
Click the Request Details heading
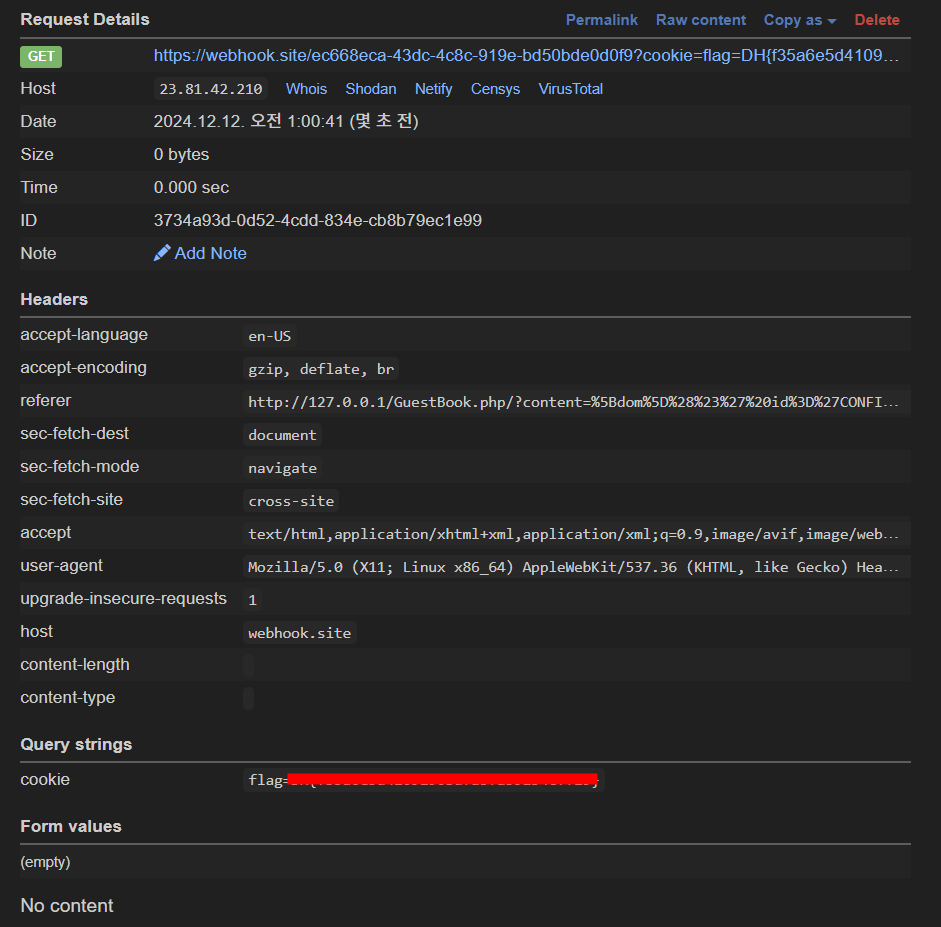85,20
